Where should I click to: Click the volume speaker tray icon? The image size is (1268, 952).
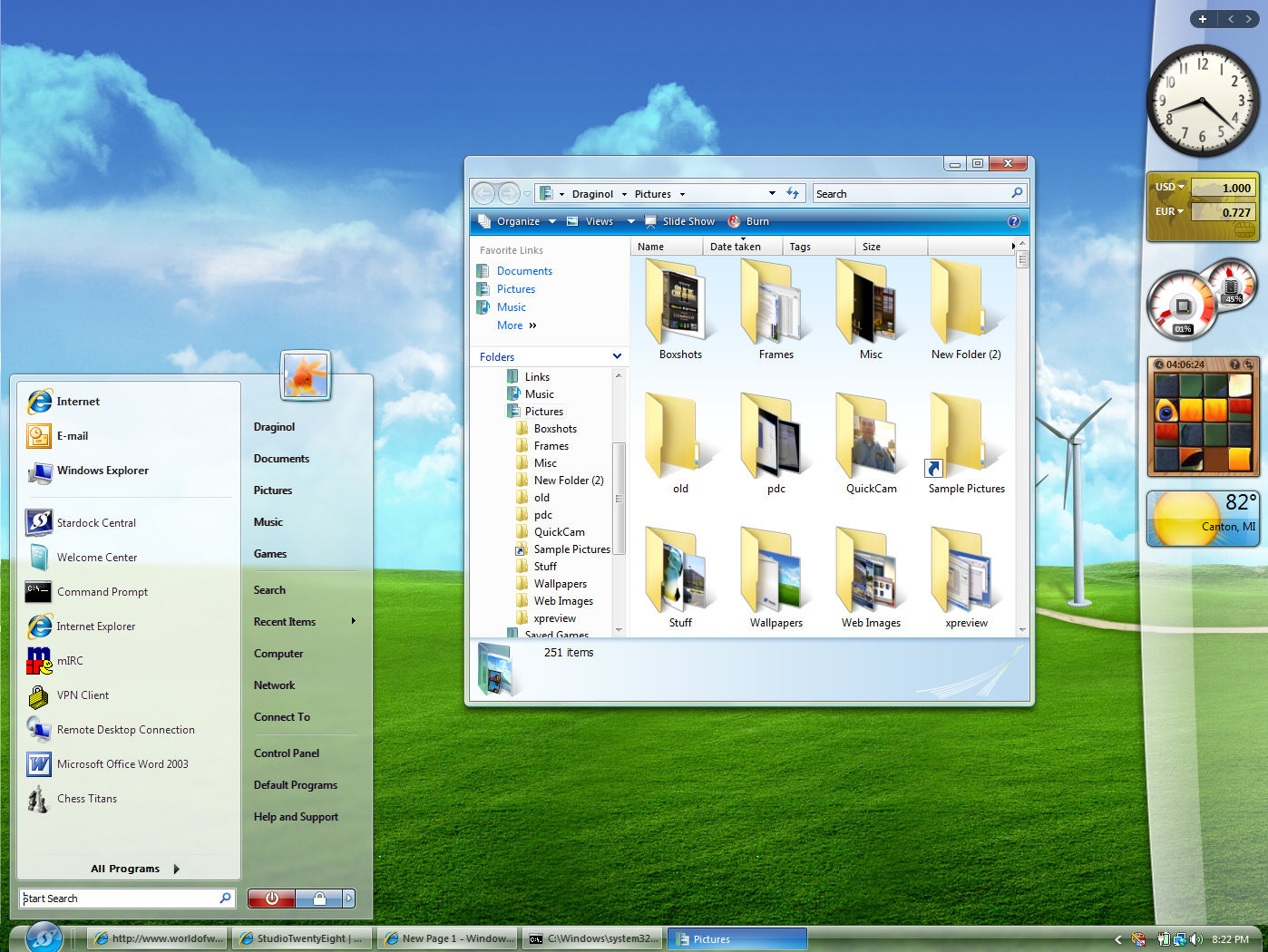tap(1196, 939)
